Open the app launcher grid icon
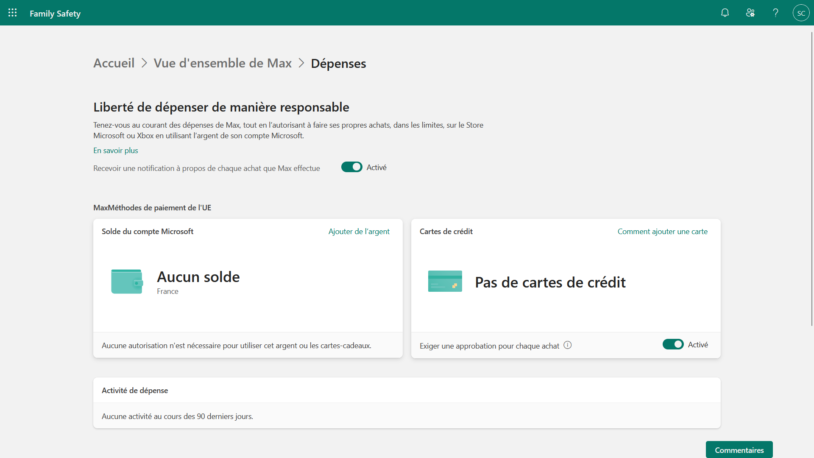This screenshot has width=814, height=458. pos(12,12)
